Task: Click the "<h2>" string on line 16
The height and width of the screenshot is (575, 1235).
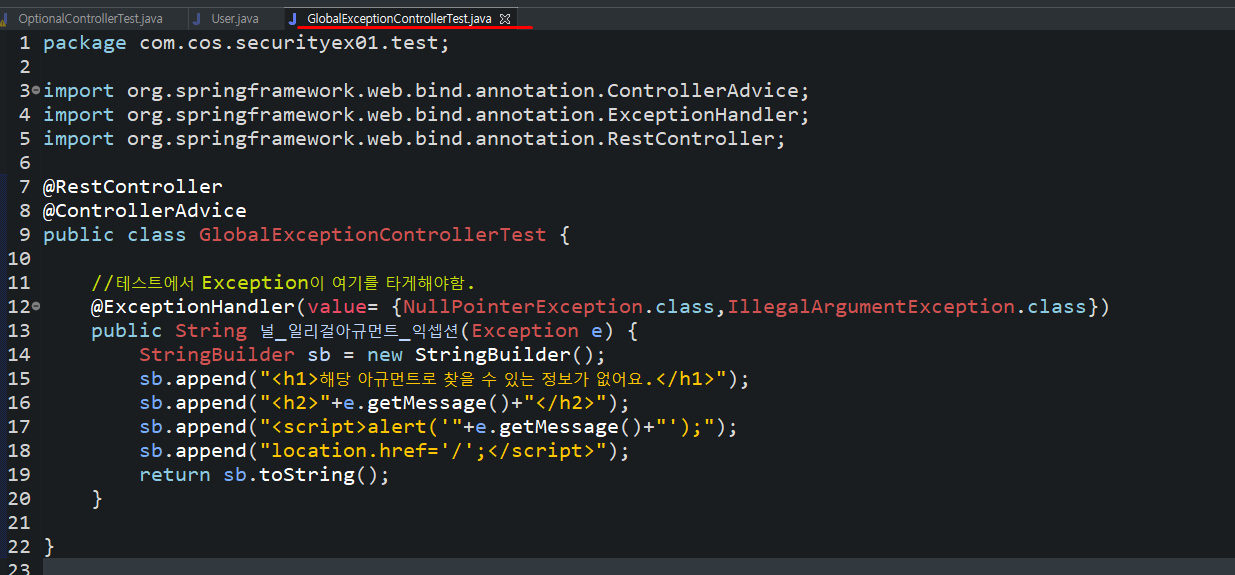Action: 295,403
